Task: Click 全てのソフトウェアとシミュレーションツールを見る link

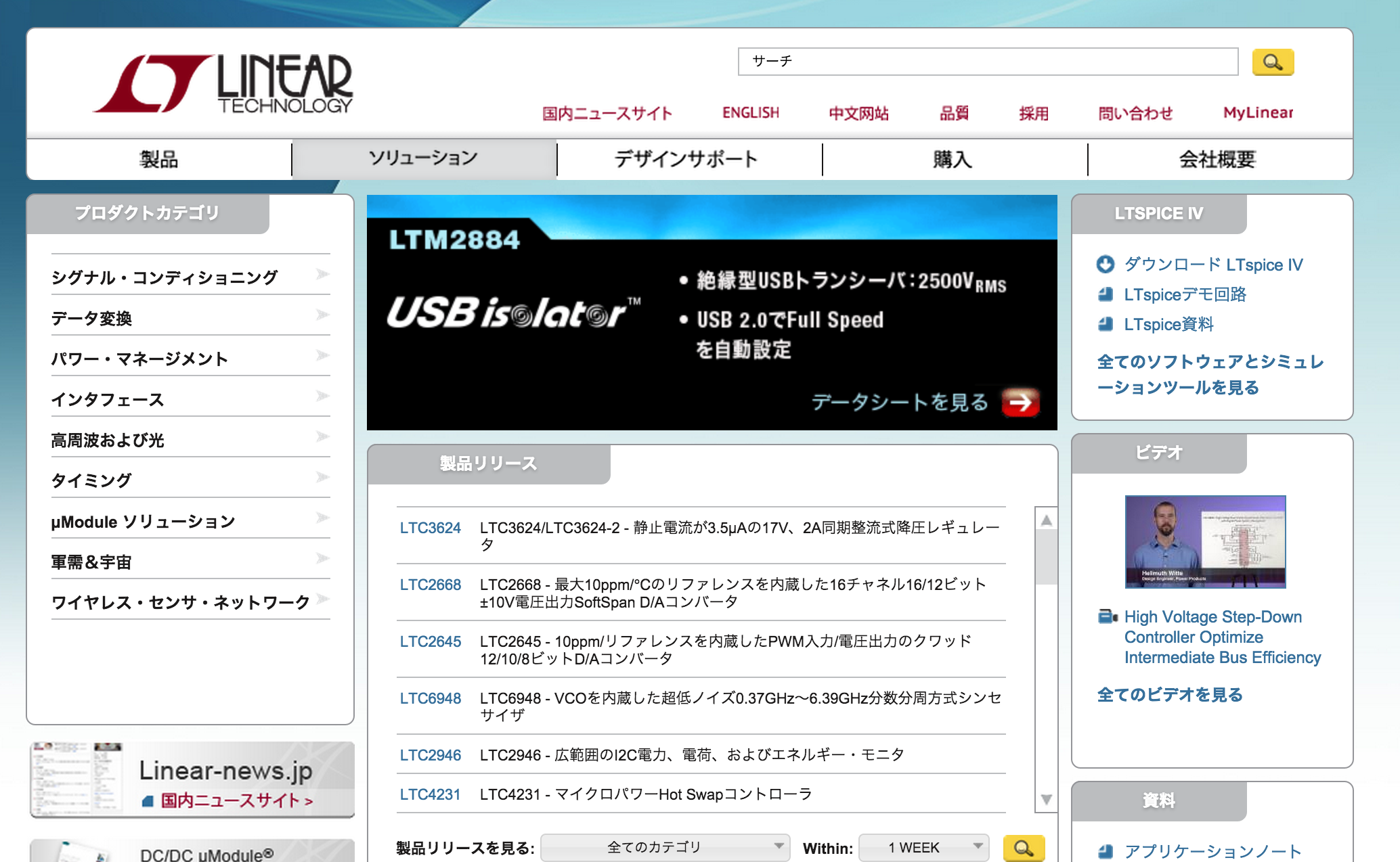Action: (x=1210, y=374)
